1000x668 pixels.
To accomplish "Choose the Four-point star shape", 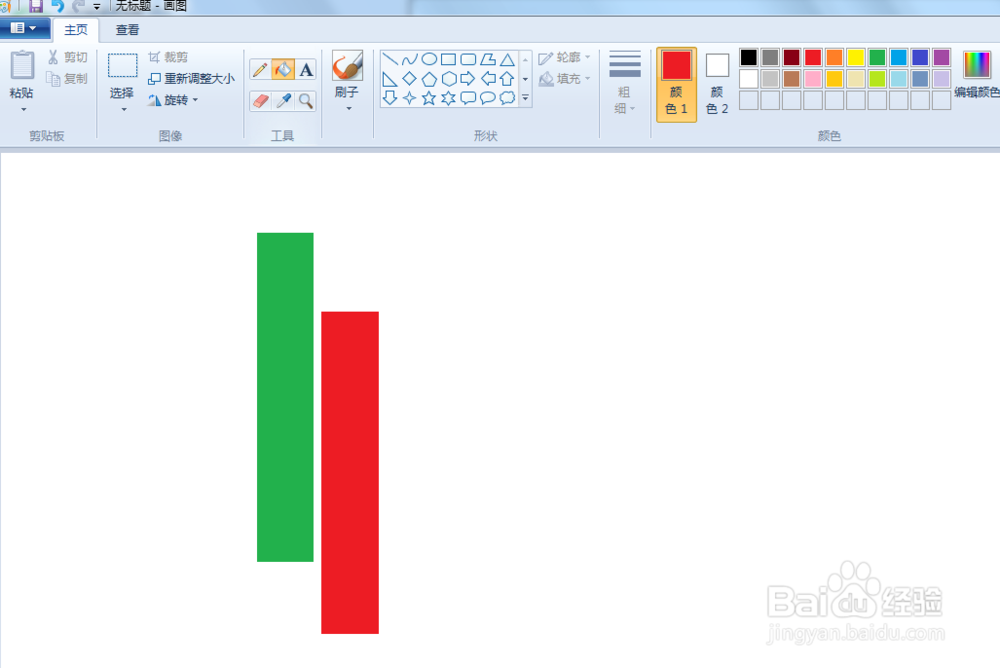I will click(x=409, y=98).
